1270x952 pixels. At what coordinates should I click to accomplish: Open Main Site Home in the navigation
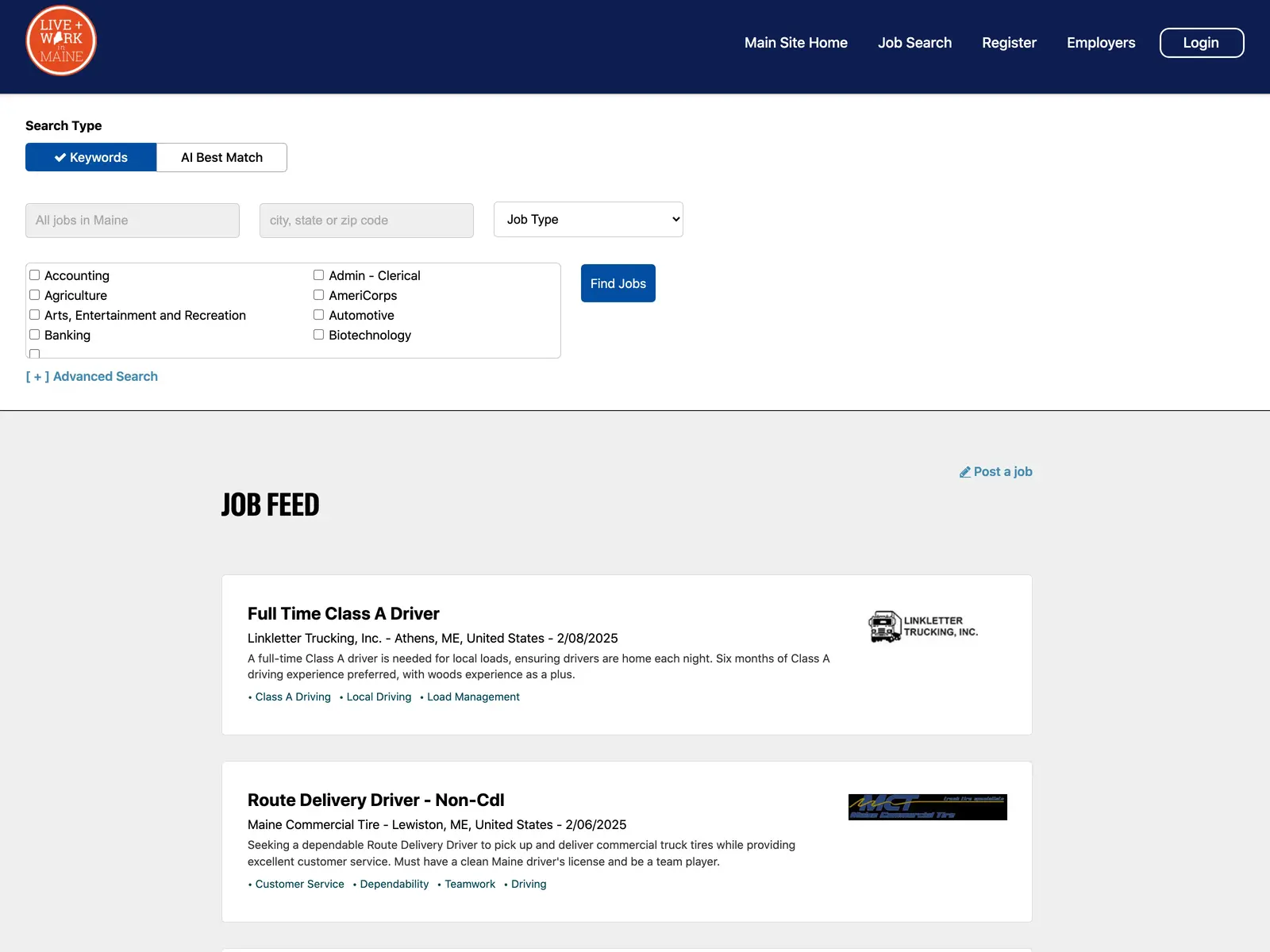[796, 43]
